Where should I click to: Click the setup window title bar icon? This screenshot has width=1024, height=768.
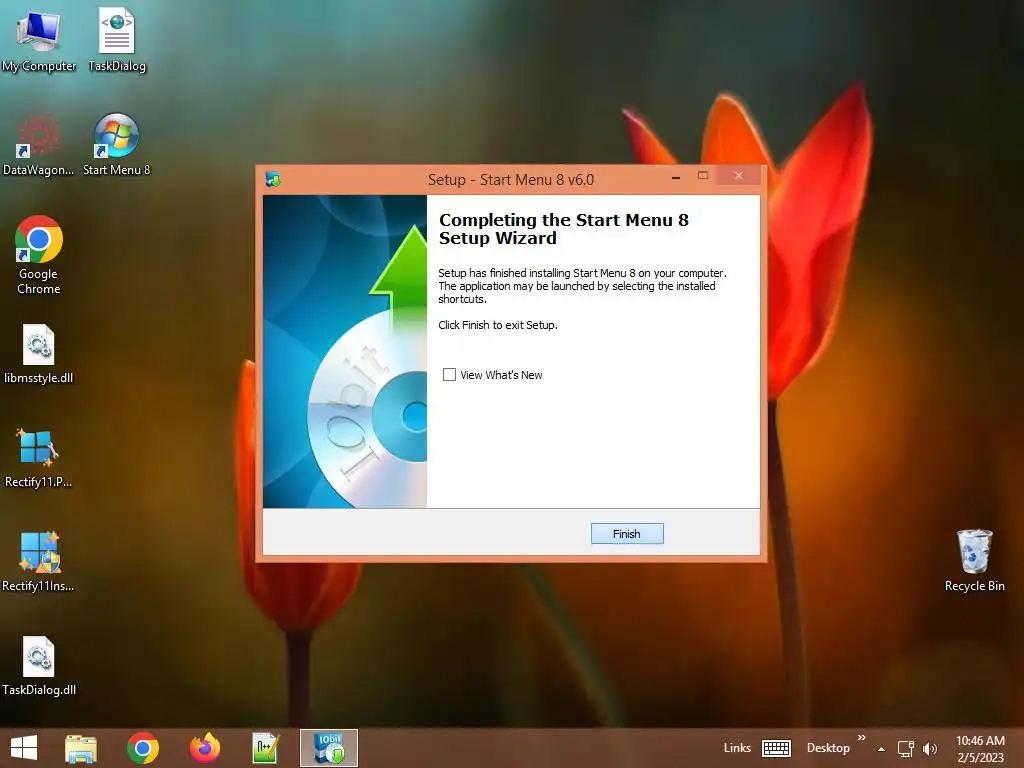pos(273,179)
